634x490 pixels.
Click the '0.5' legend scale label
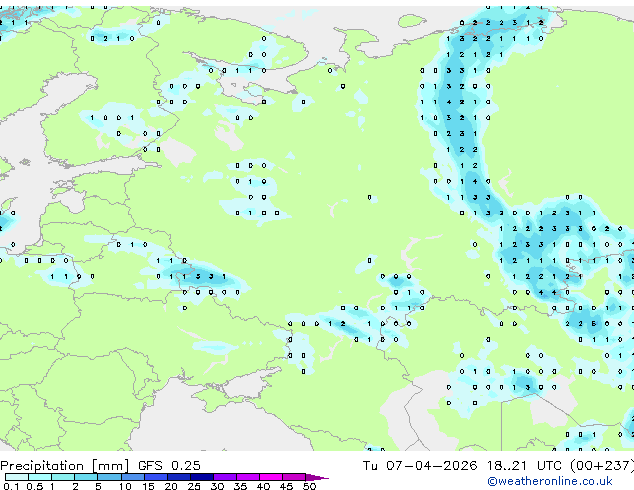coord(35,486)
